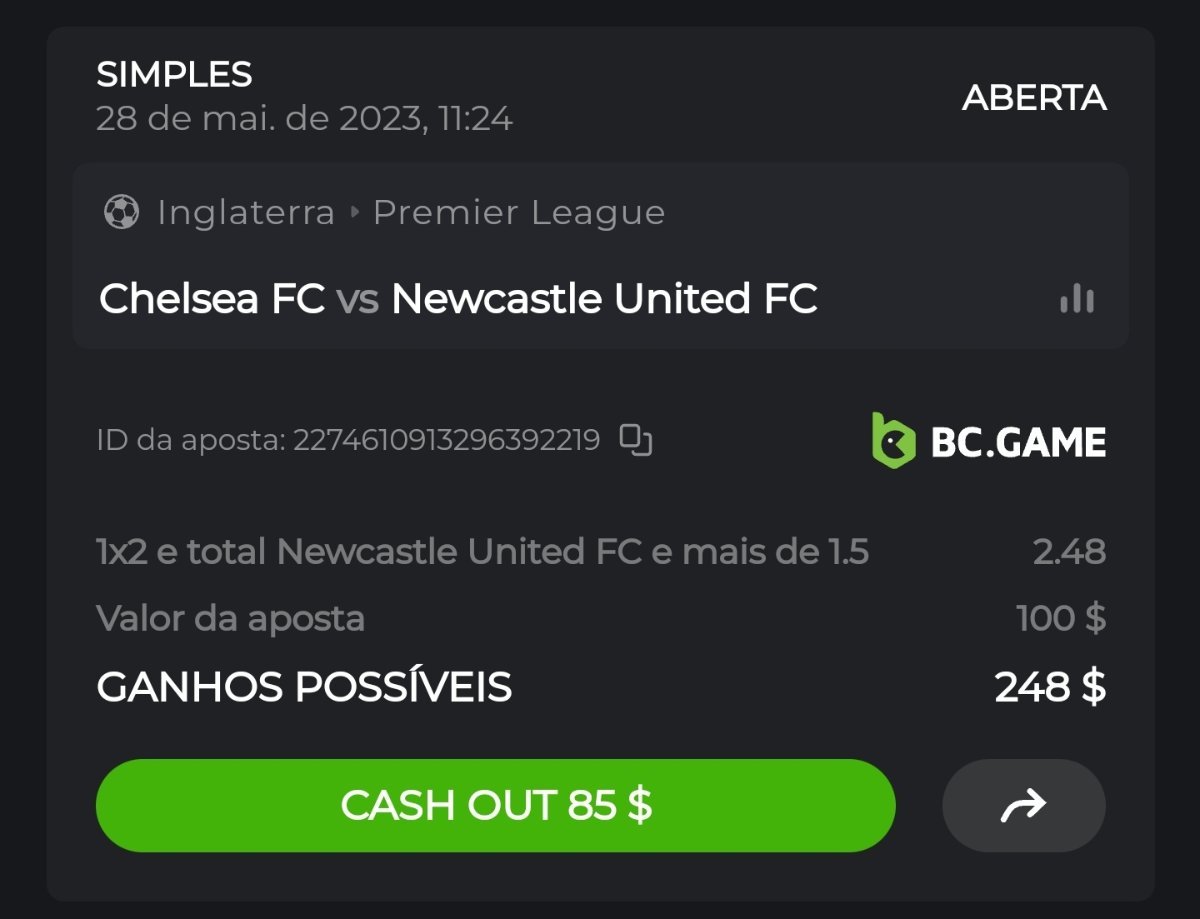The height and width of the screenshot is (919, 1200).
Task: Click the soccer ball sport icon
Action: 121,212
